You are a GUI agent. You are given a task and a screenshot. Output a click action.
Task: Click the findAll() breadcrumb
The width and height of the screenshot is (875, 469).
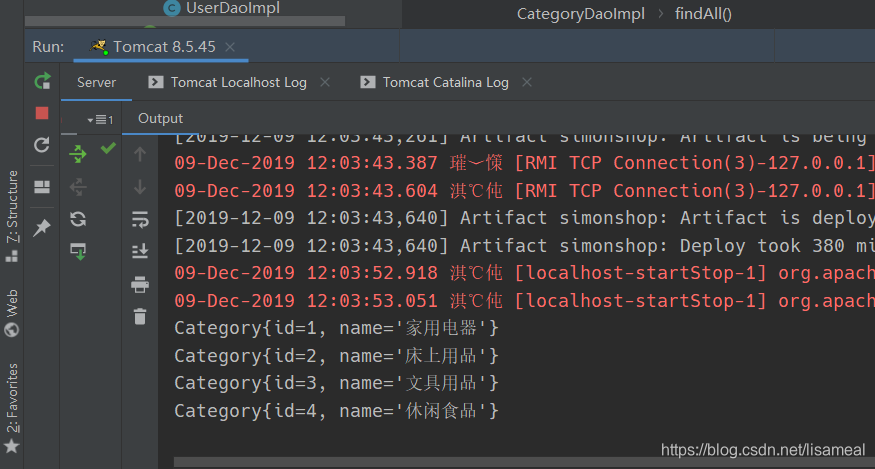point(703,14)
